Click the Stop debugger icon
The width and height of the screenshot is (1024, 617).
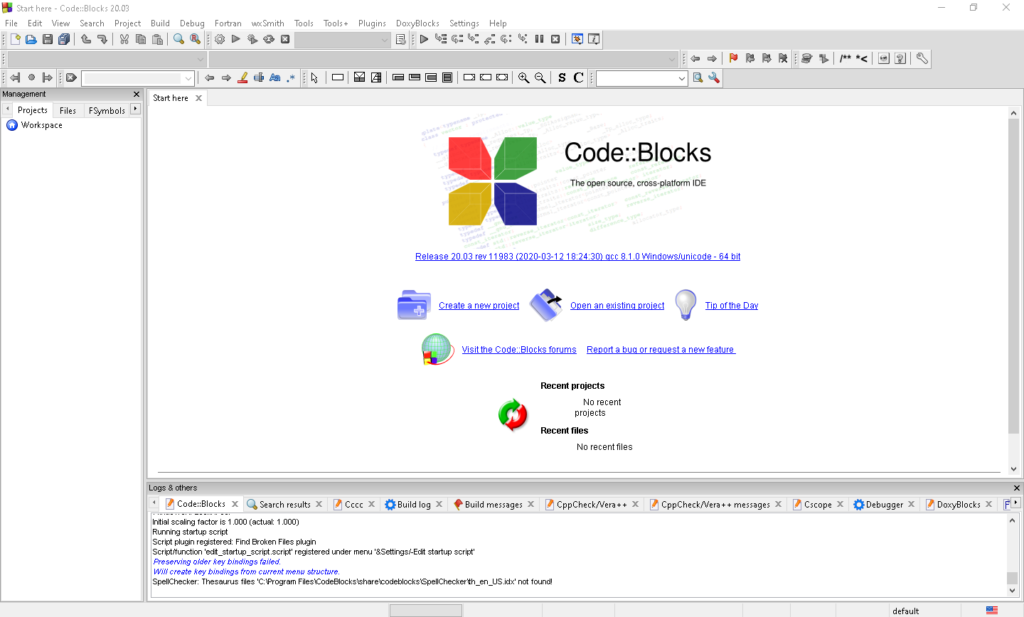pyautogui.click(x=555, y=39)
